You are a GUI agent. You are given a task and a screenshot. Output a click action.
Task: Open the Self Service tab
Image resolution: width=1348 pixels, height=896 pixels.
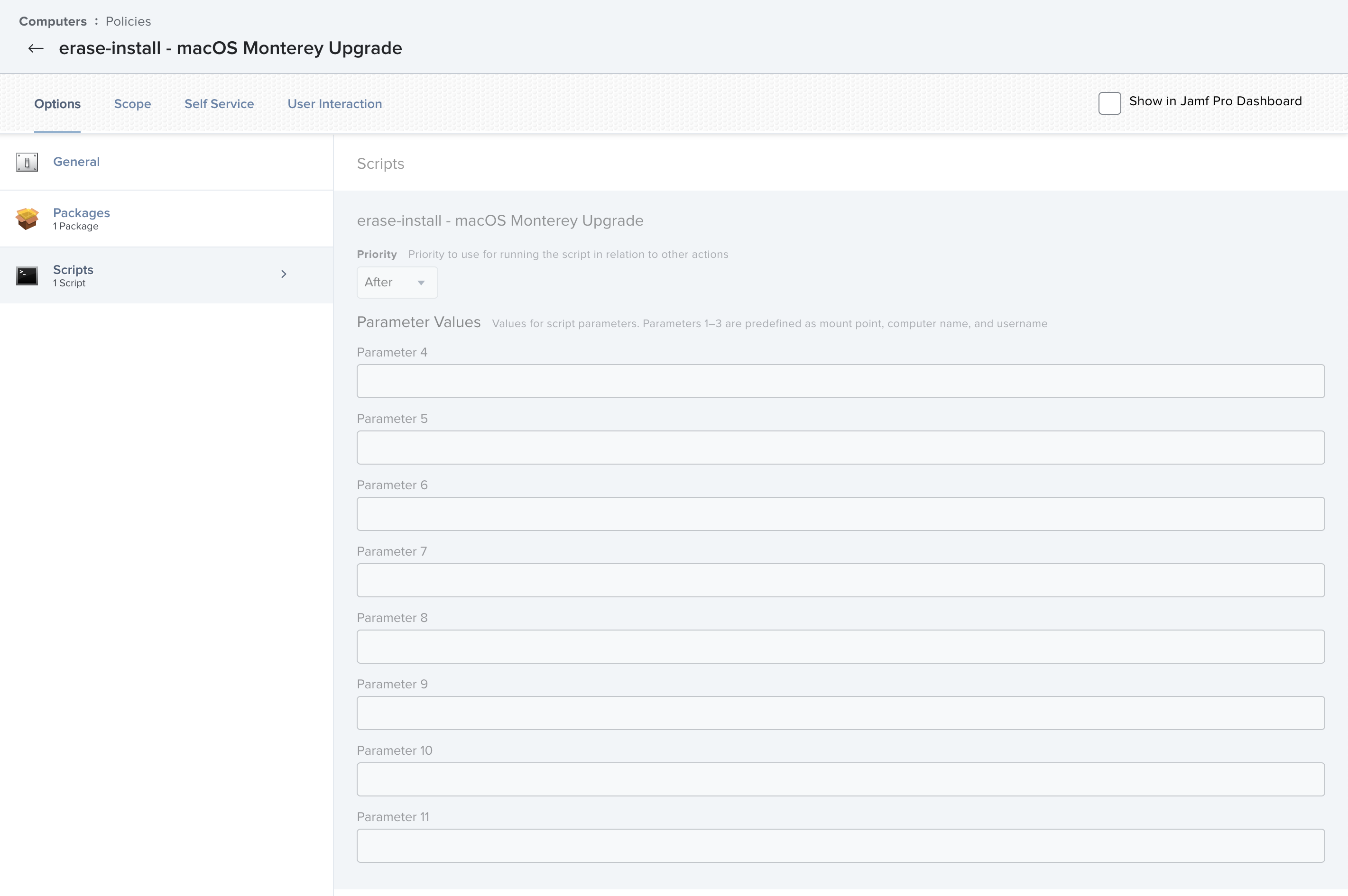tap(219, 103)
